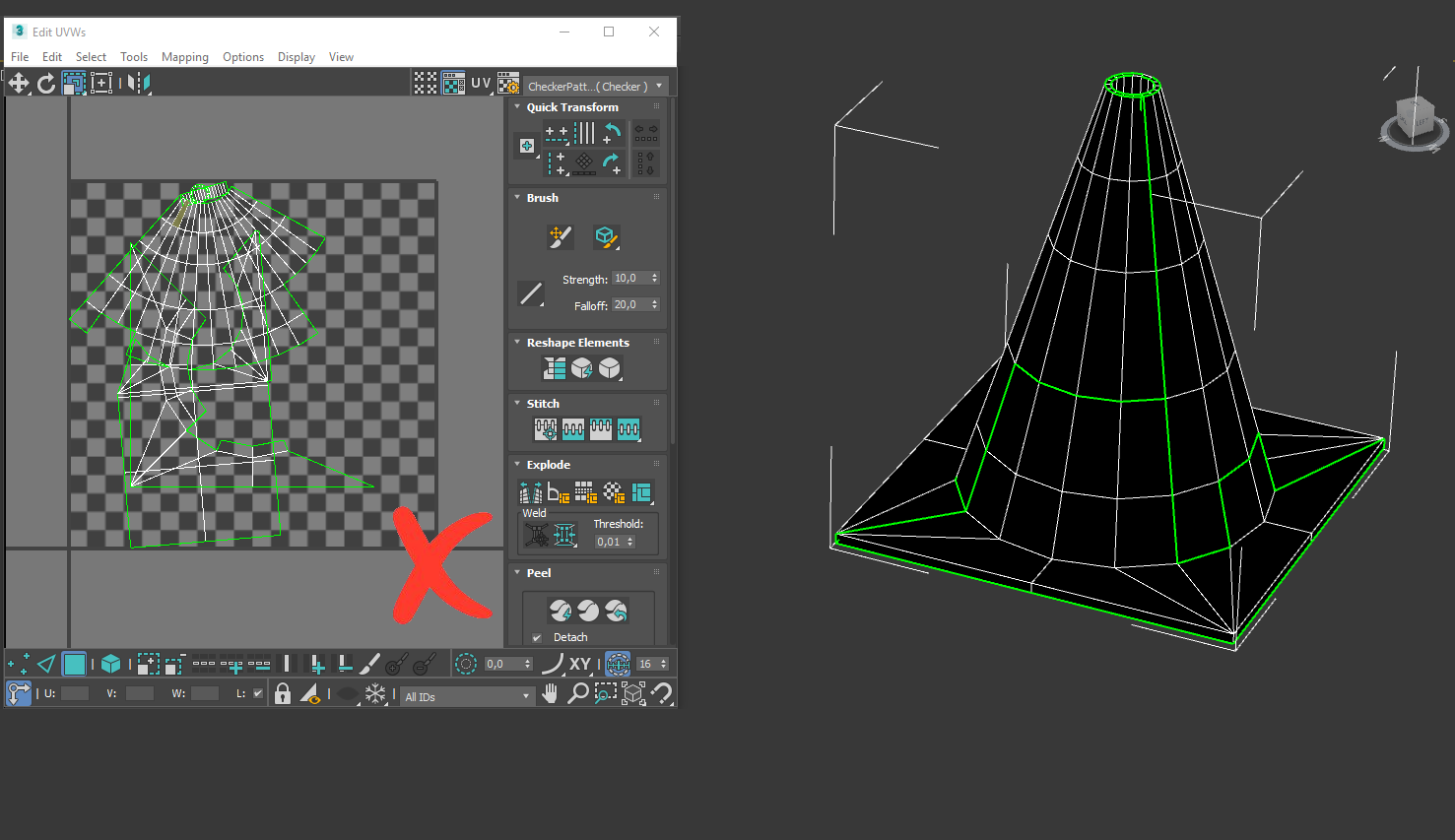Click the Weld Threshold input field
Image resolution: width=1455 pixels, height=840 pixels.
(610, 542)
